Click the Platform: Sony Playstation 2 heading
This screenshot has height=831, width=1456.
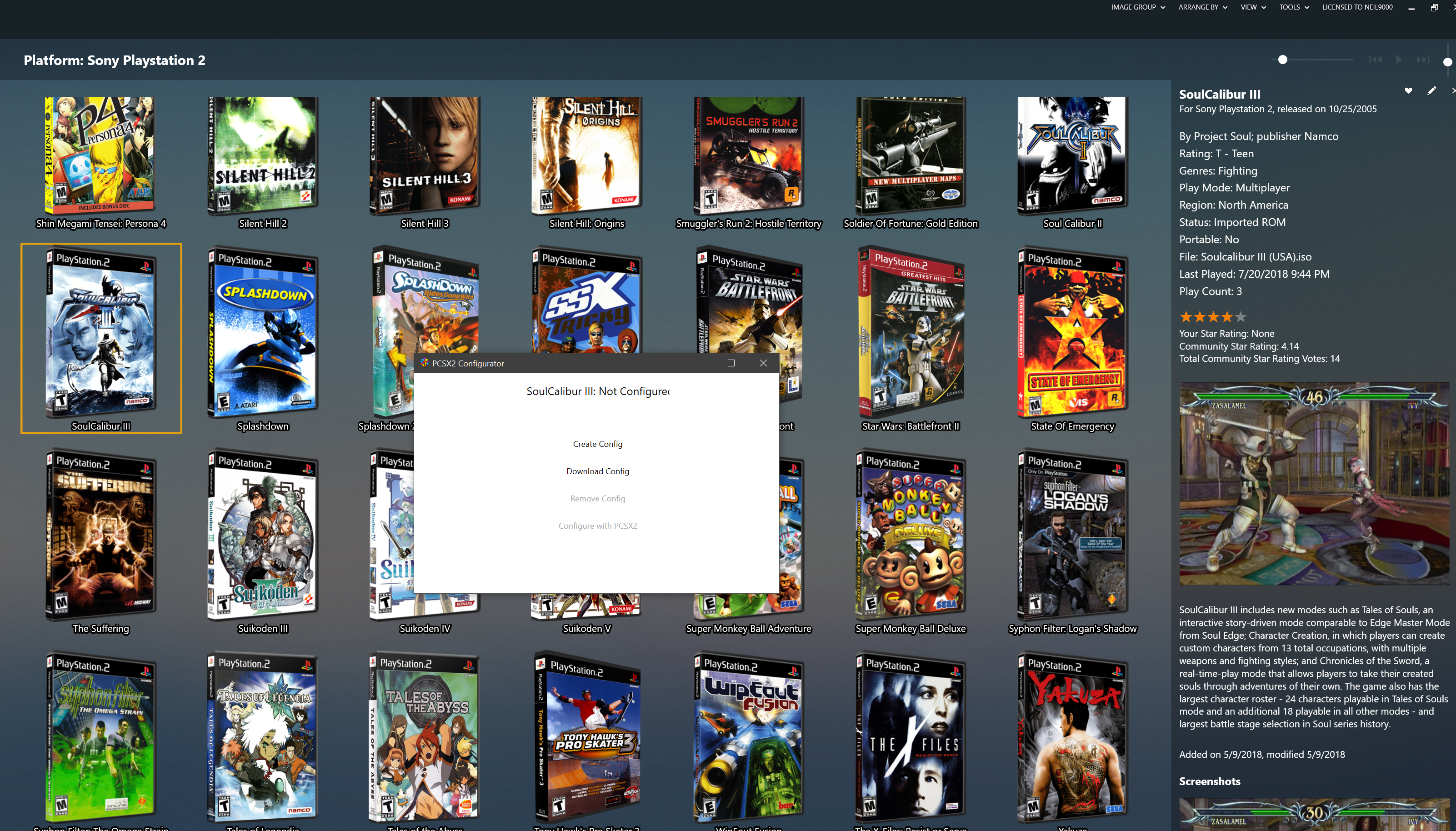pyautogui.click(x=114, y=60)
